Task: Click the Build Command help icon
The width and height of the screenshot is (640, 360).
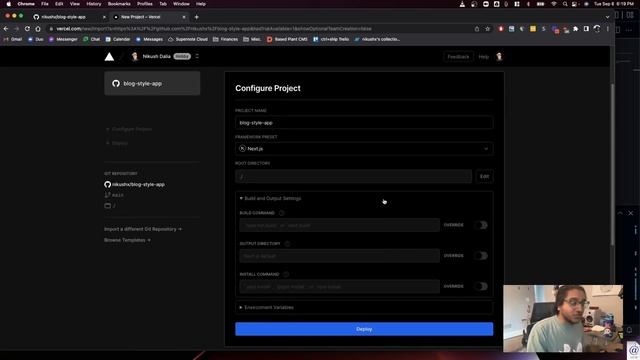Action: click(281, 213)
